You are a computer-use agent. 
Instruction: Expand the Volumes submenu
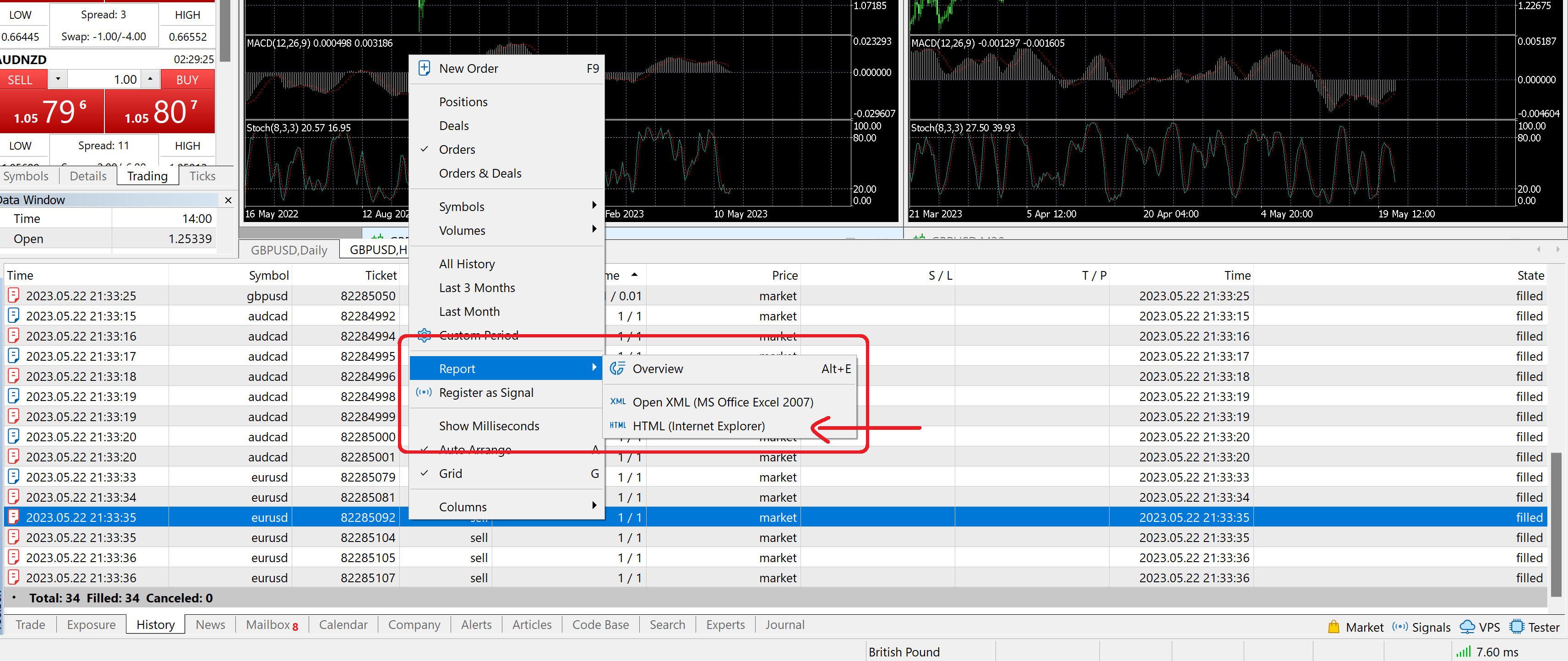coord(462,230)
